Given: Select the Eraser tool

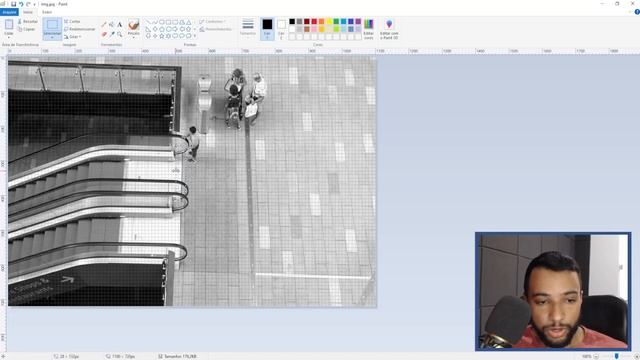Looking at the screenshot, I should point(104,34).
